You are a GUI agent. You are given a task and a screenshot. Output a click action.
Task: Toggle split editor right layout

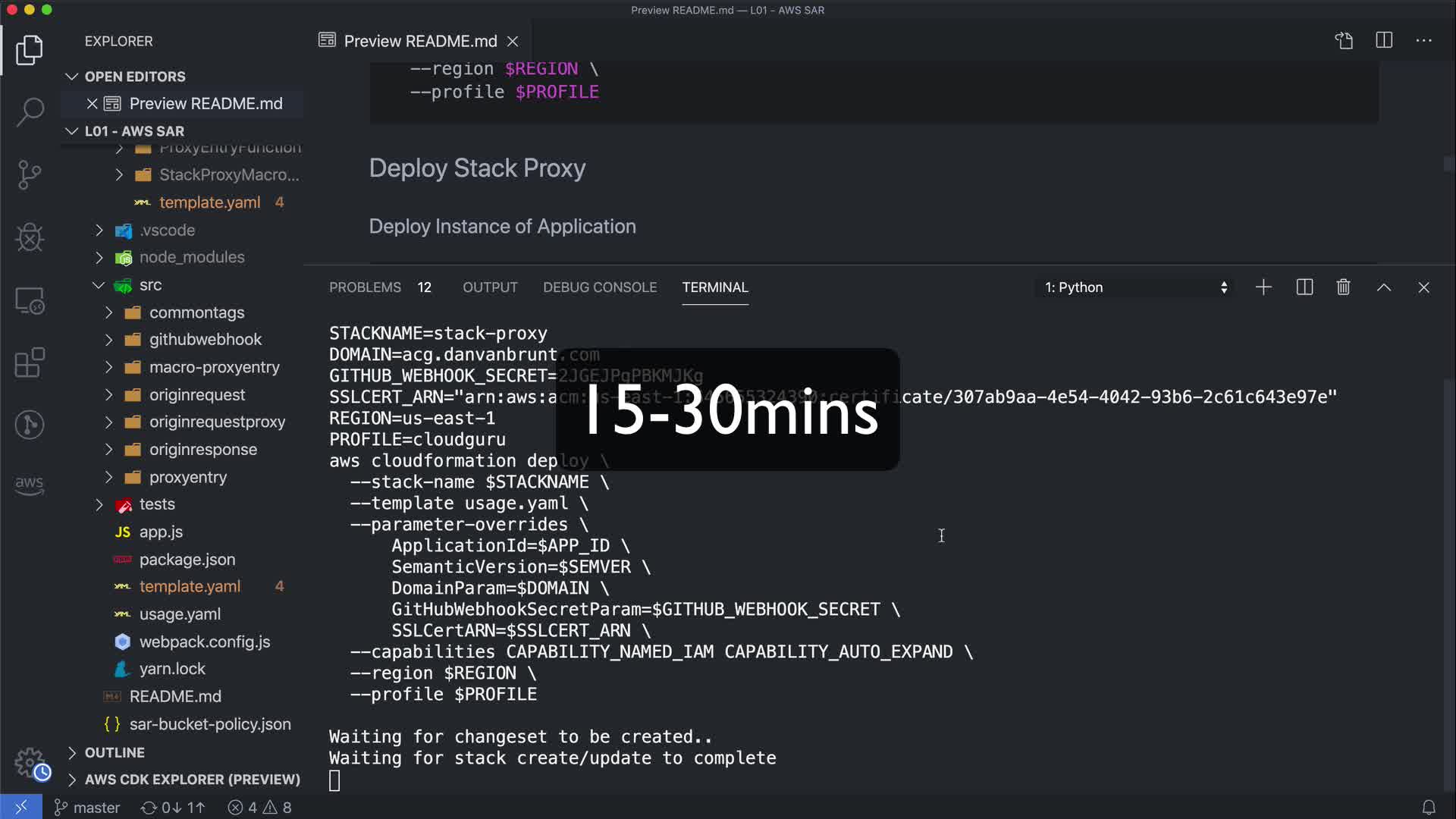tap(1384, 40)
